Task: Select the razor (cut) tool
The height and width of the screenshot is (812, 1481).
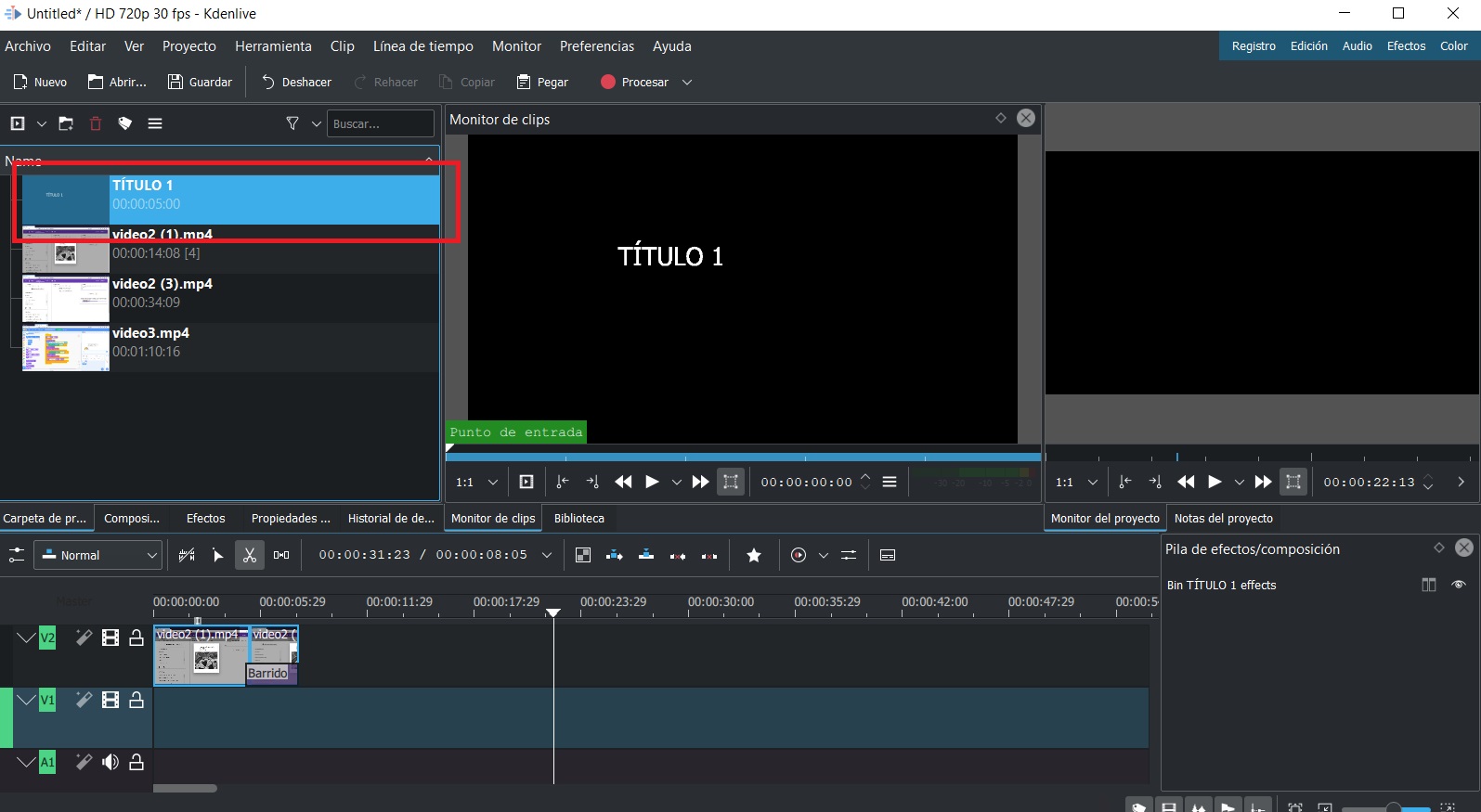Action: coord(249,555)
